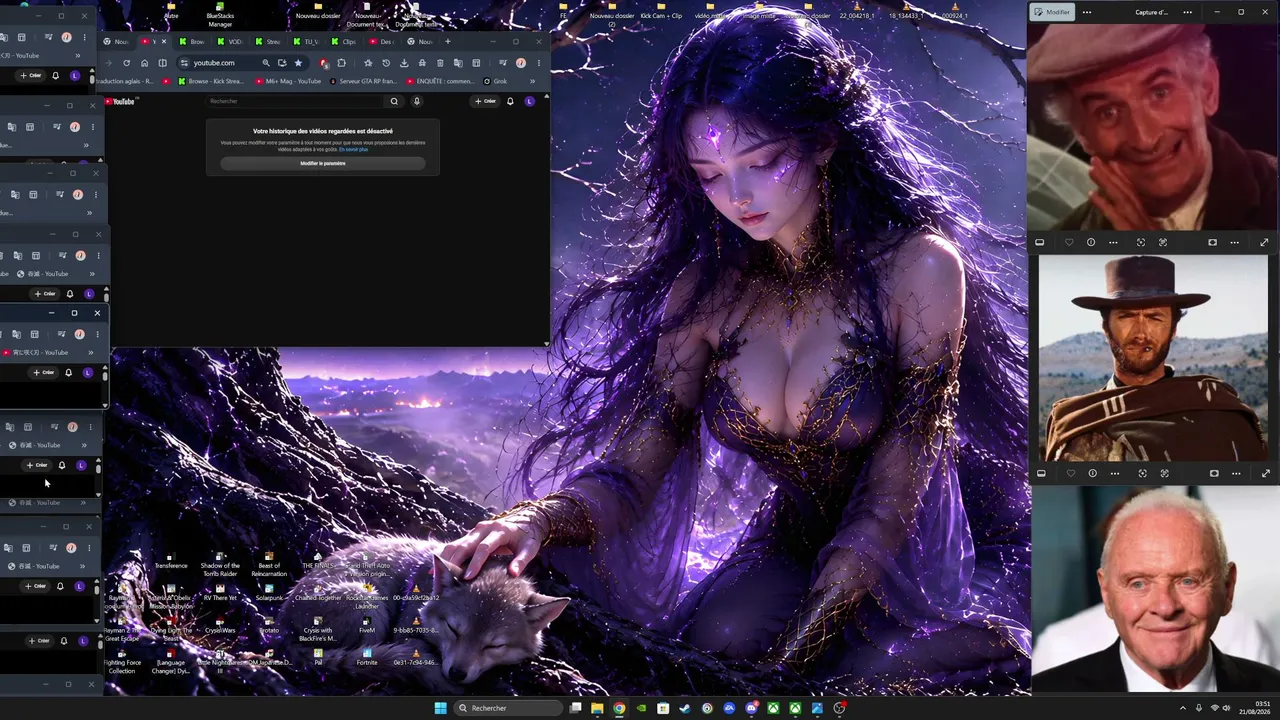
Task: Open the Browse - Kick Stream bookmark
Action: (x=210, y=81)
